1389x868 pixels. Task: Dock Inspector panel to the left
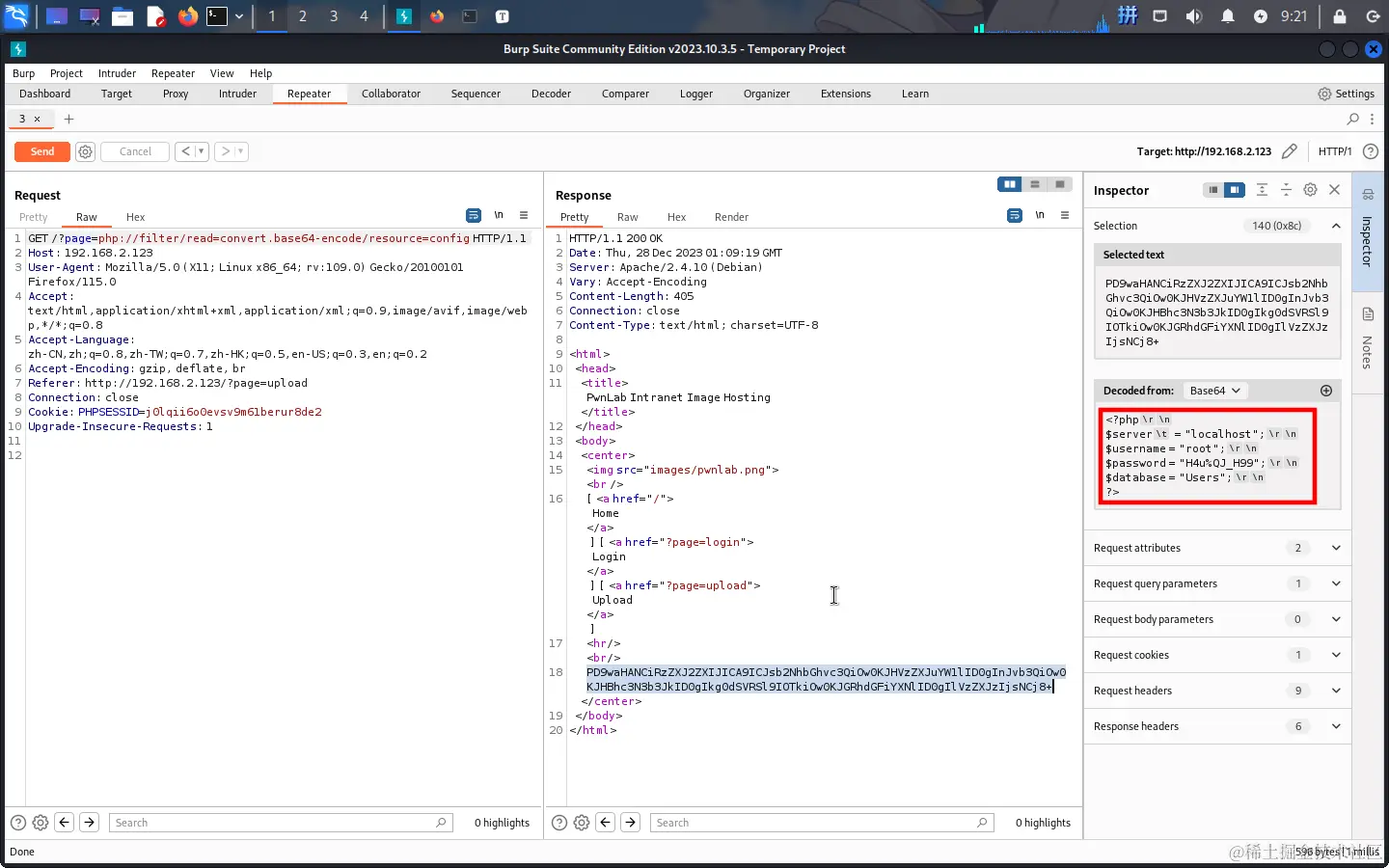[1213, 190]
